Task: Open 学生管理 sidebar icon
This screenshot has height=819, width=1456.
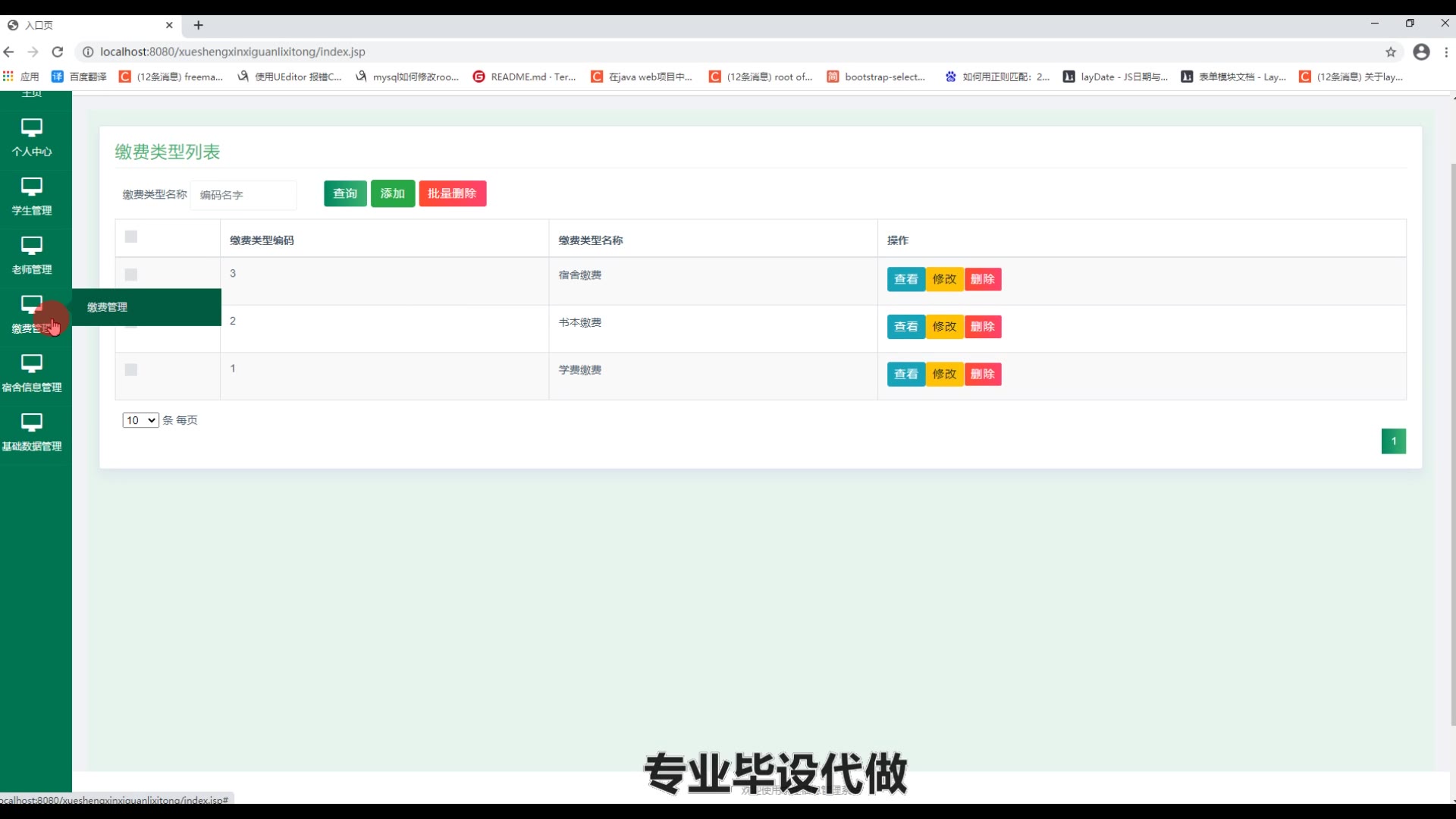Action: 31,187
